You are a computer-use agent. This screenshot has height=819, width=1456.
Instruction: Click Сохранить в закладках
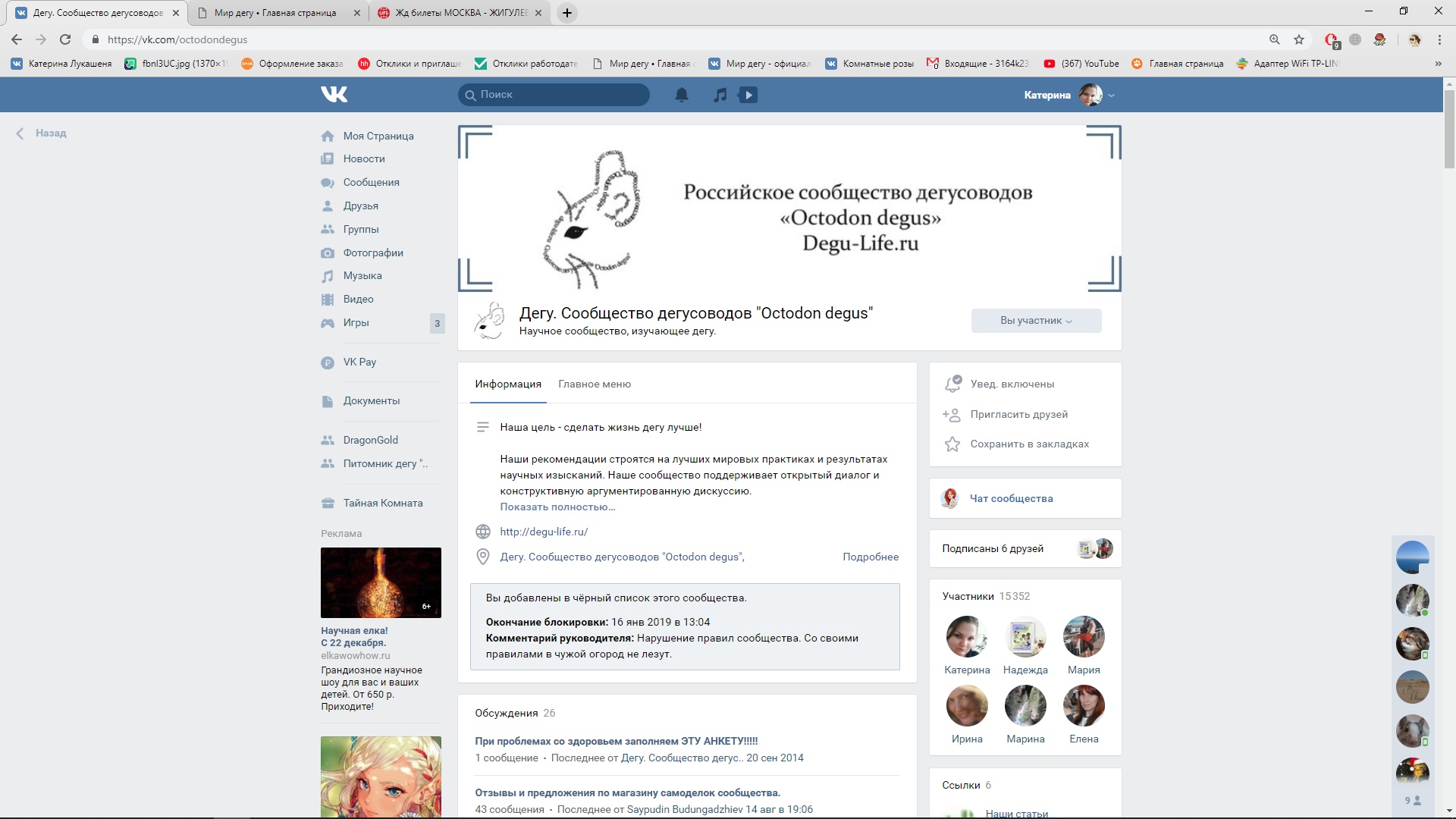click(x=1030, y=444)
